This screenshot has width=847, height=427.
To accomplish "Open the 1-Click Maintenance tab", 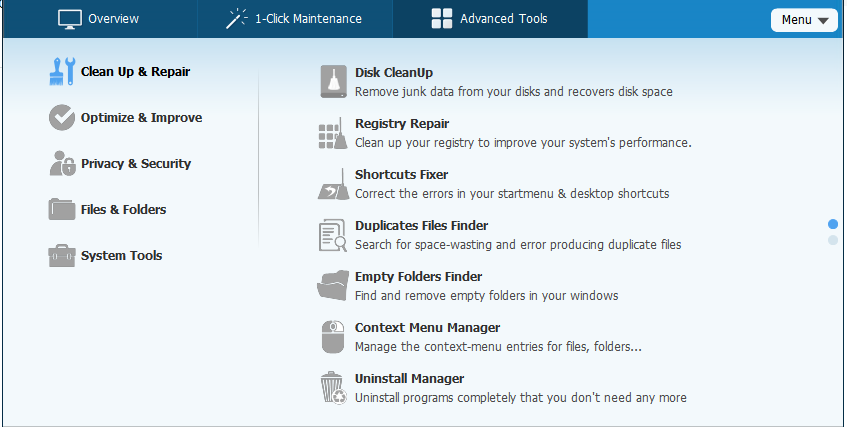I will 293,19.
